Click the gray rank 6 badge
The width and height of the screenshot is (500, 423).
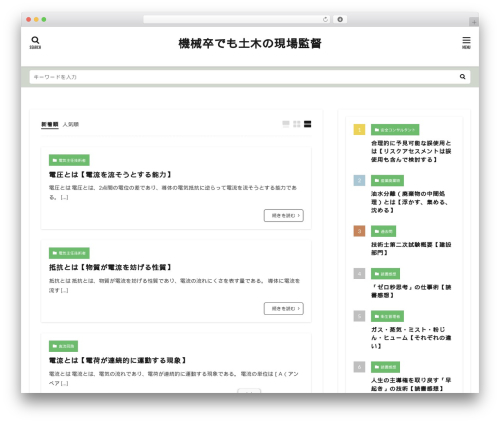(x=359, y=367)
